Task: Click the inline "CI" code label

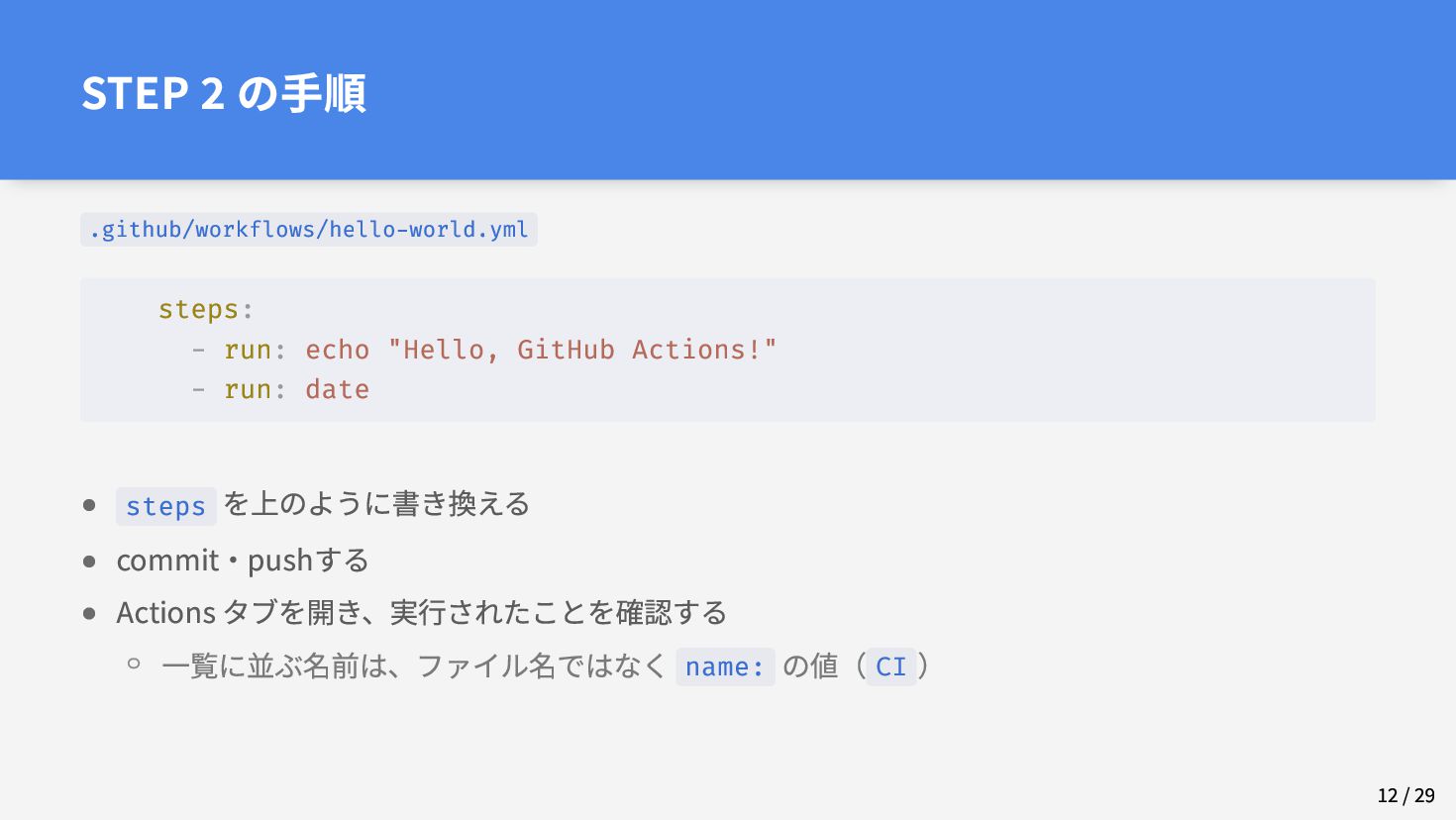Action: (890, 666)
